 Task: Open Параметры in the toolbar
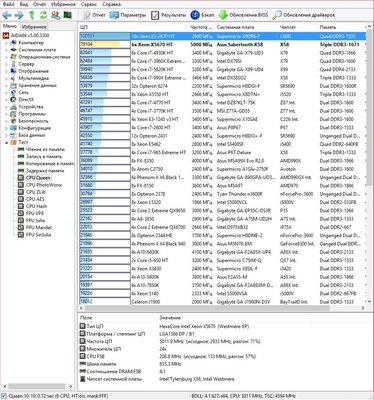(128, 15)
